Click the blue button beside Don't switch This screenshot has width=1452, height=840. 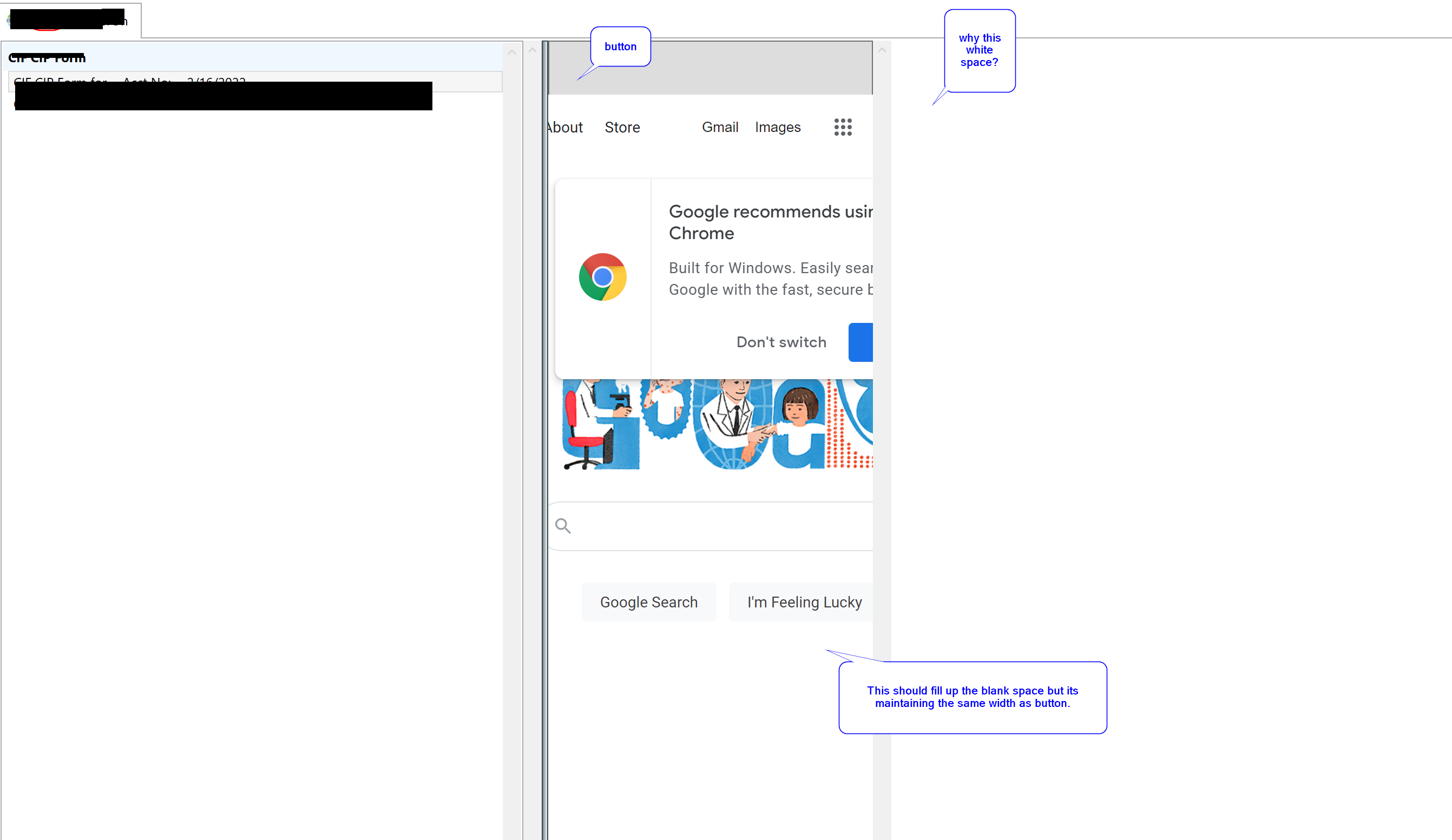861,342
